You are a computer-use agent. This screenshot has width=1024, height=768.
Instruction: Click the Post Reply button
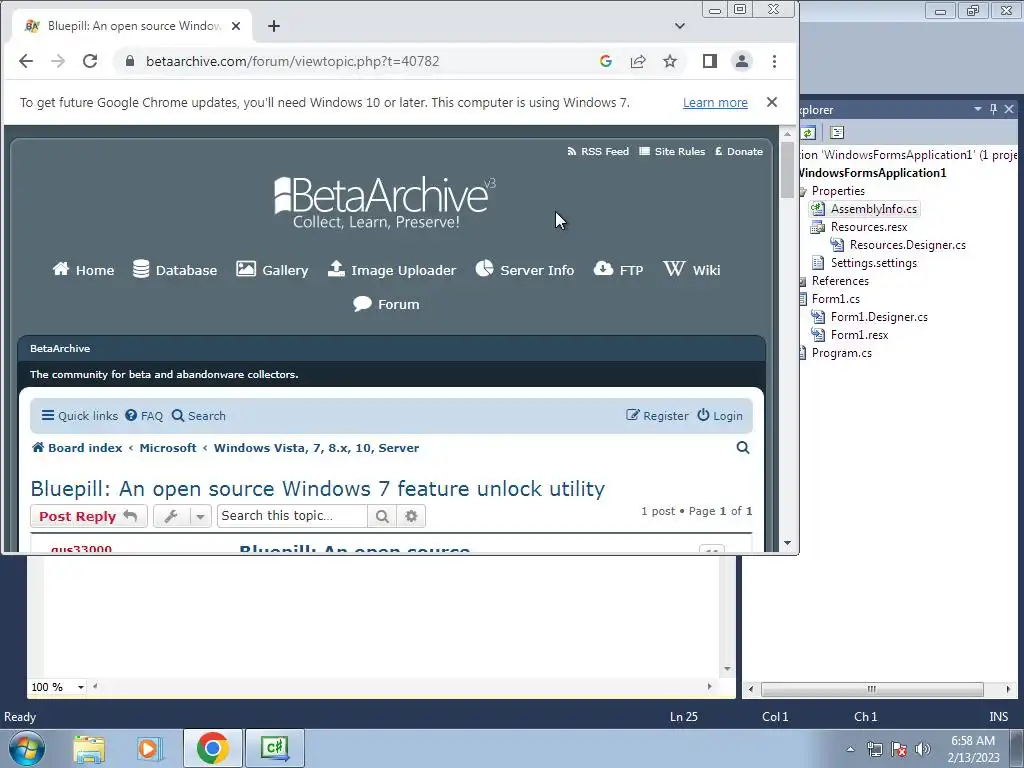click(x=89, y=516)
